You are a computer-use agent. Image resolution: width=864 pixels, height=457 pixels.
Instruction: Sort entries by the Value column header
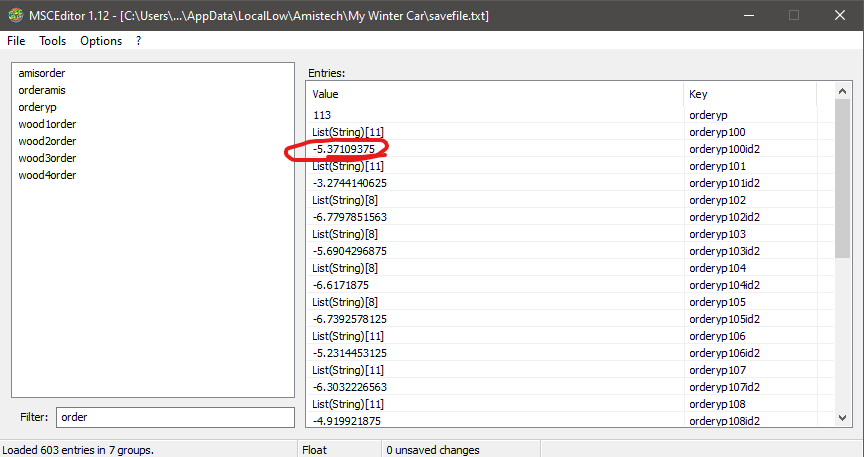(x=494, y=94)
